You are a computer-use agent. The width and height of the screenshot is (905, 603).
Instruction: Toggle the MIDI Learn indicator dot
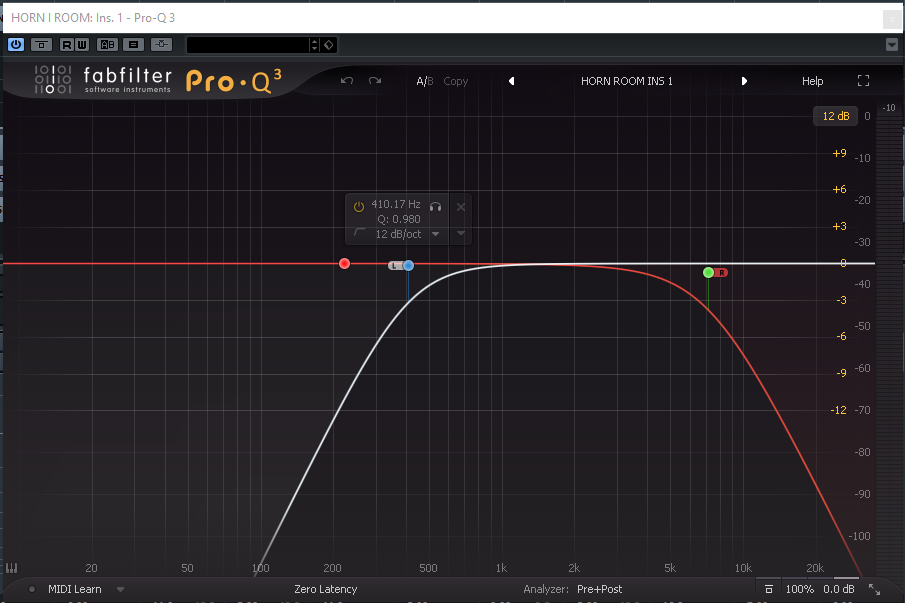point(32,589)
